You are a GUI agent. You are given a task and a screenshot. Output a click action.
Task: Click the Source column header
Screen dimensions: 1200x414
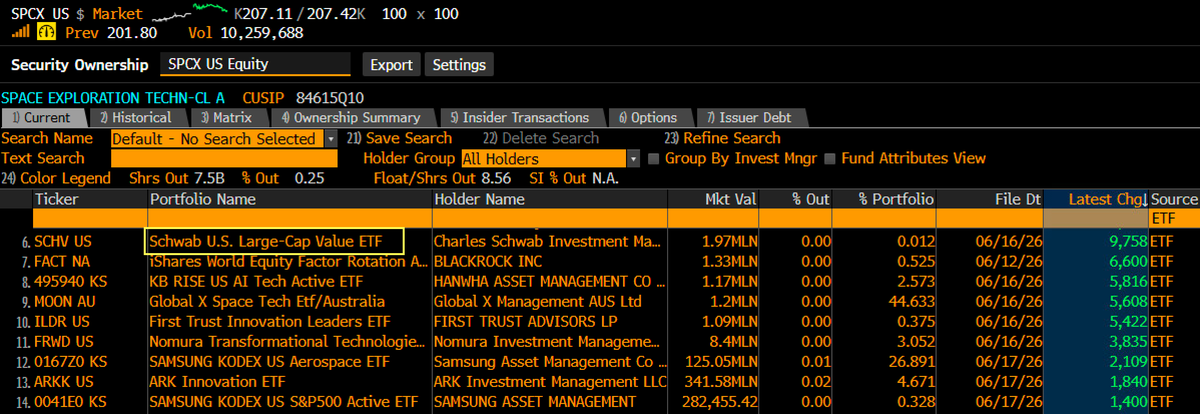(x=1174, y=199)
